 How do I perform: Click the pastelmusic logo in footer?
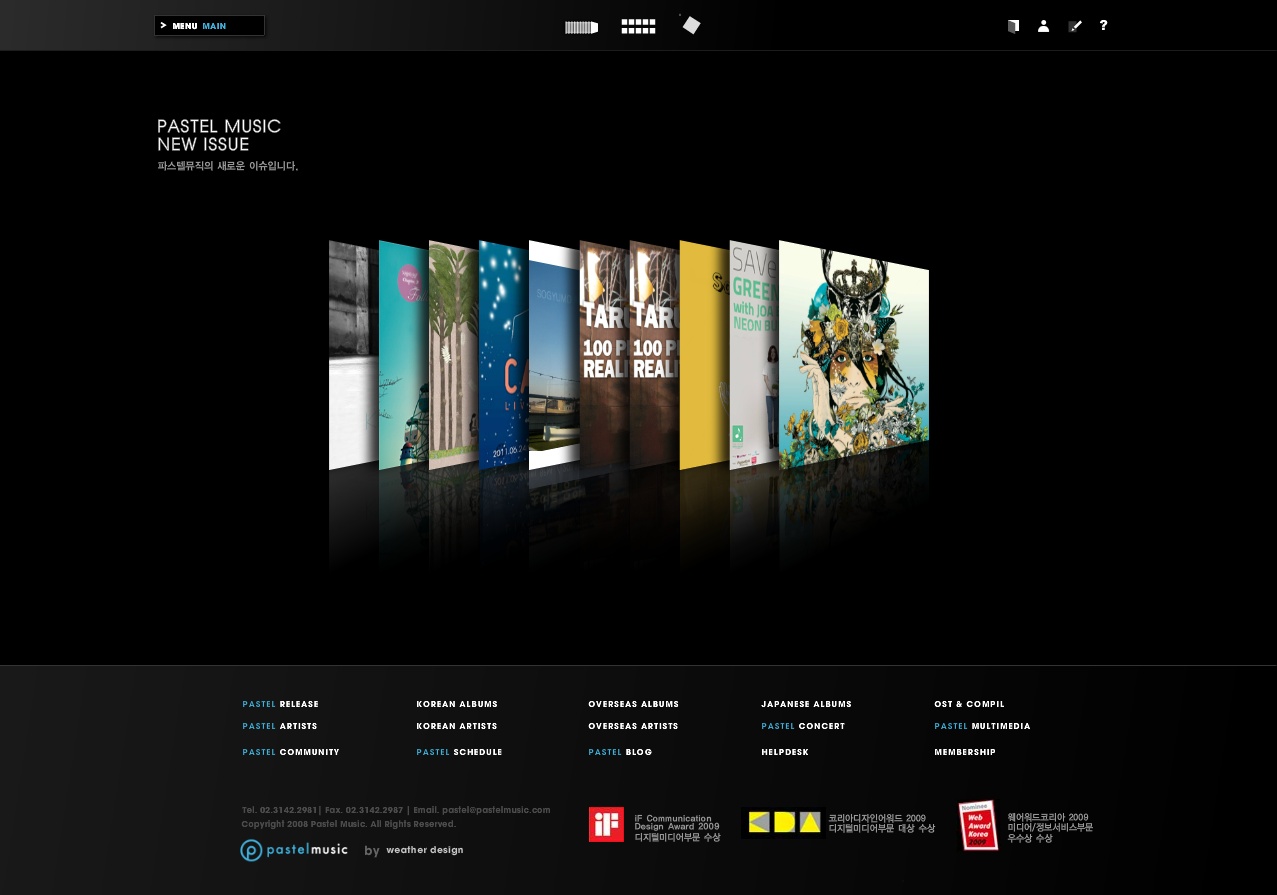294,850
